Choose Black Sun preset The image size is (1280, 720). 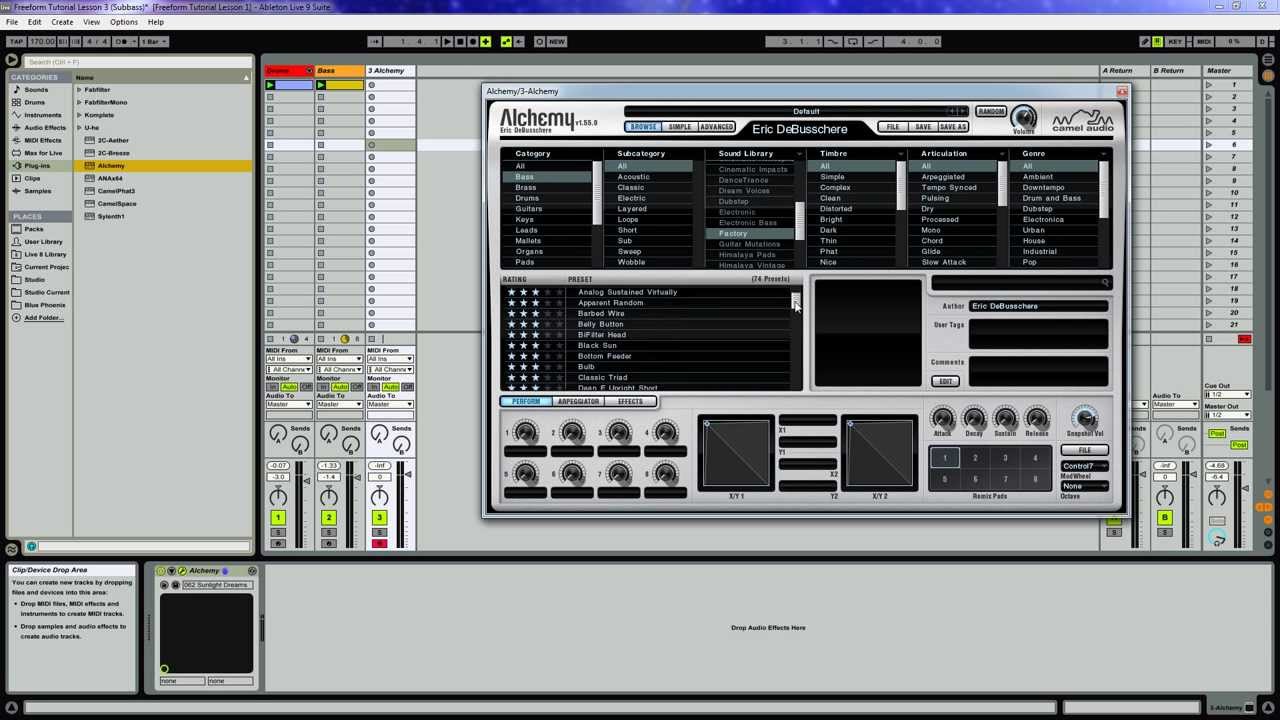click(x=597, y=345)
